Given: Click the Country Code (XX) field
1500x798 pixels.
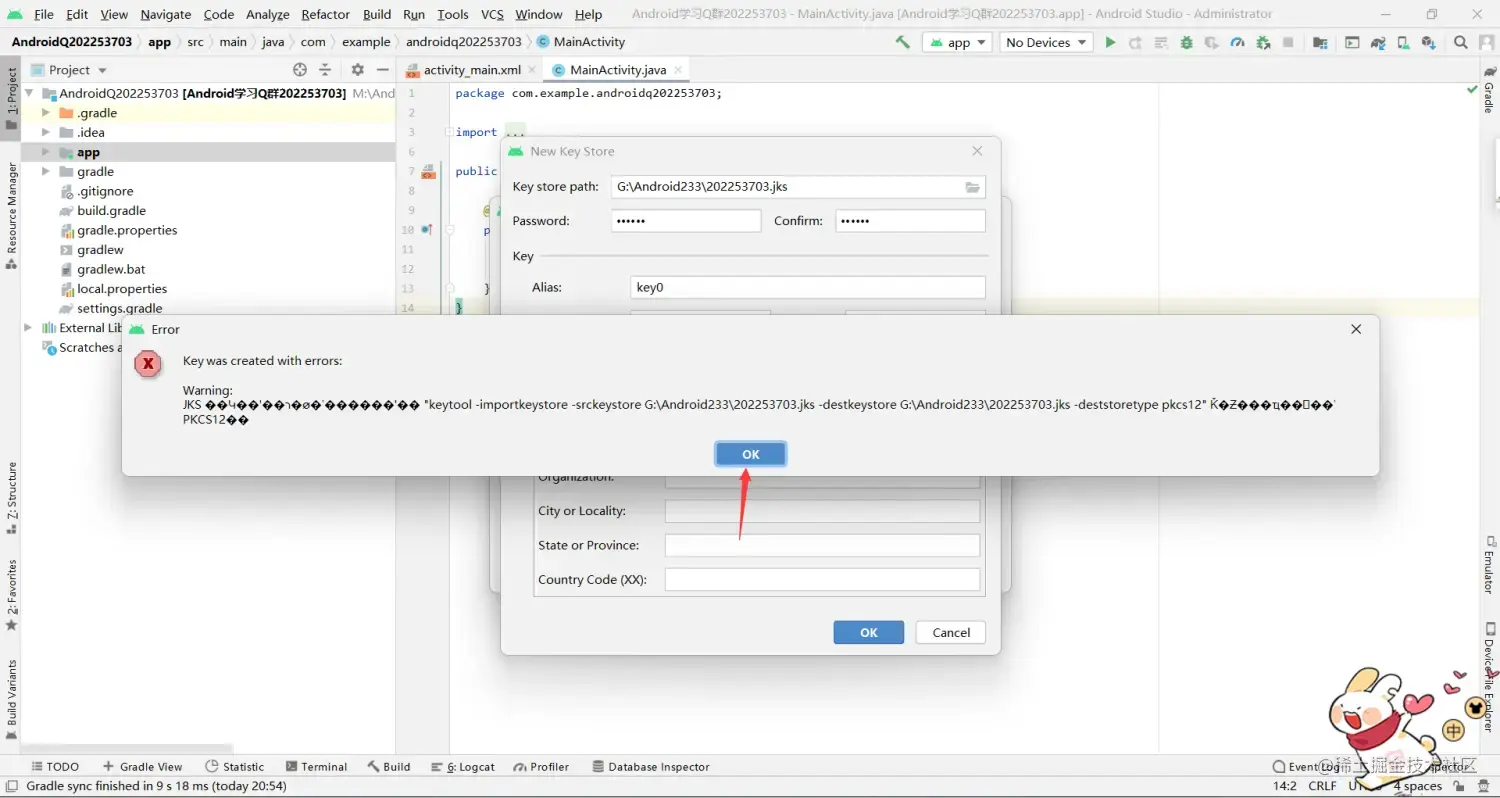Looking at the screenshot, I should pos(822,580).
